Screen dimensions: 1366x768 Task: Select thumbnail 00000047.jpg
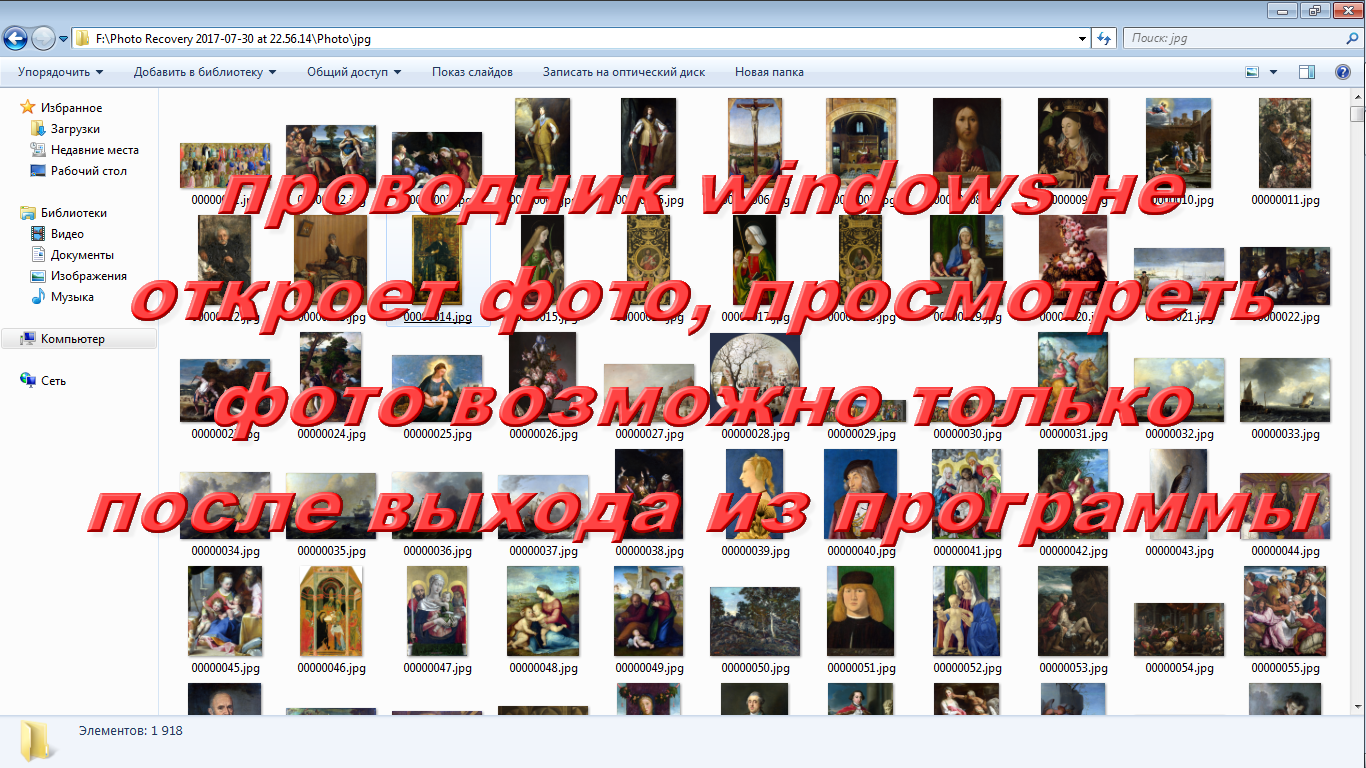[437, 611]
